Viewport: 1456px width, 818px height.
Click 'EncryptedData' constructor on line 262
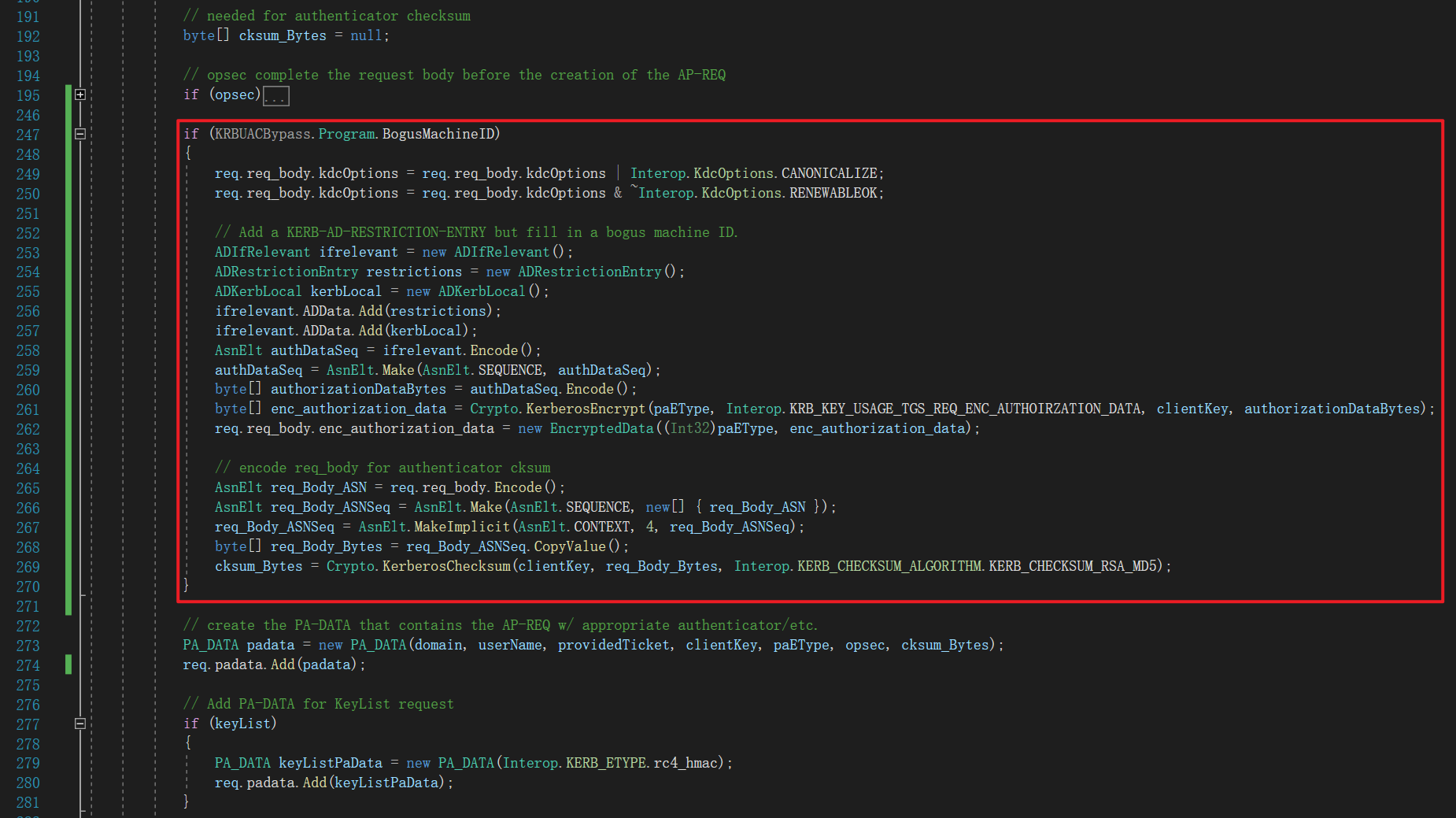point(602,428)
